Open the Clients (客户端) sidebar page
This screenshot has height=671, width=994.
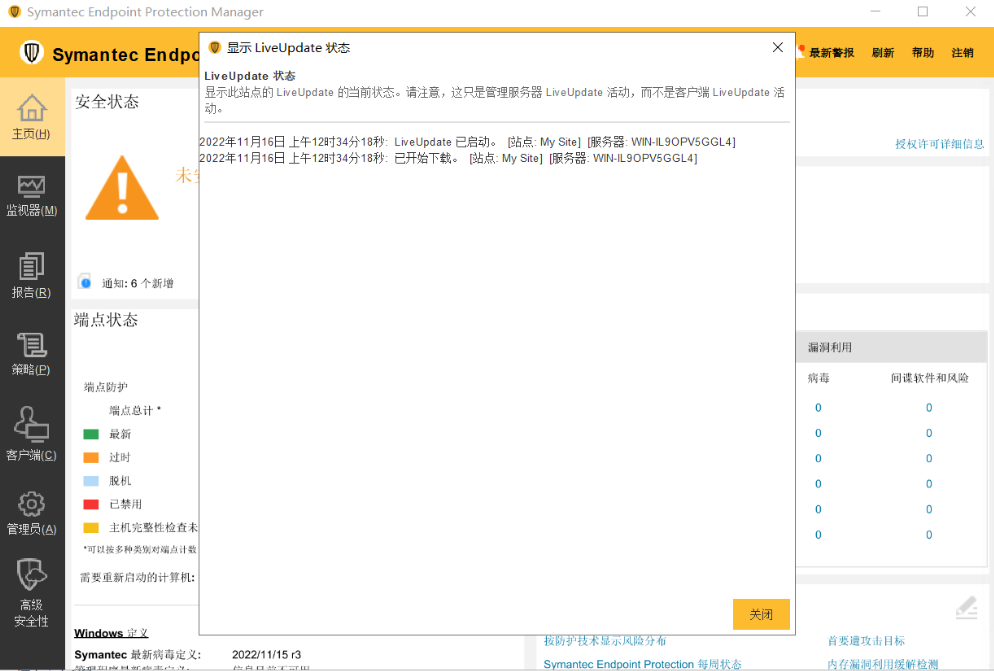[x=32, y=434]
